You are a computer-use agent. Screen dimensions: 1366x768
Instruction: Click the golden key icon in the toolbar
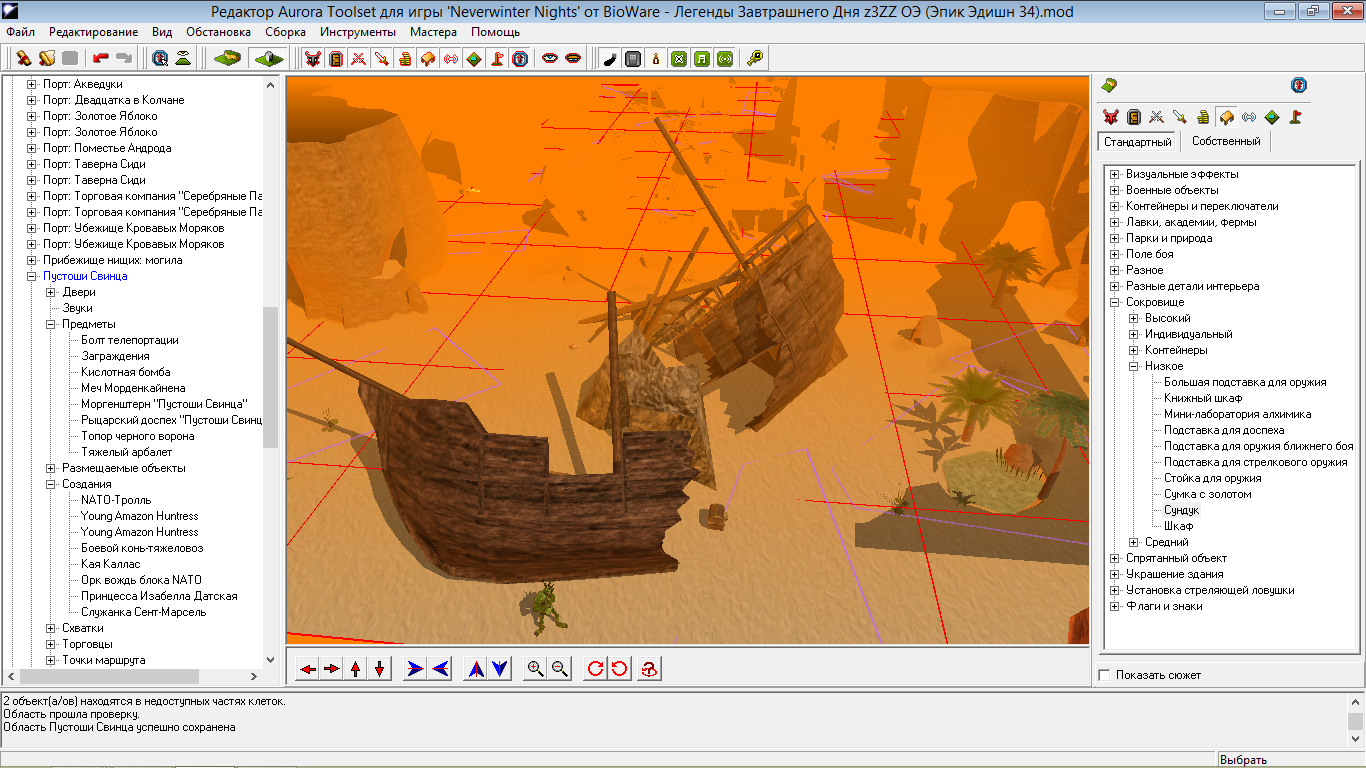755,59
